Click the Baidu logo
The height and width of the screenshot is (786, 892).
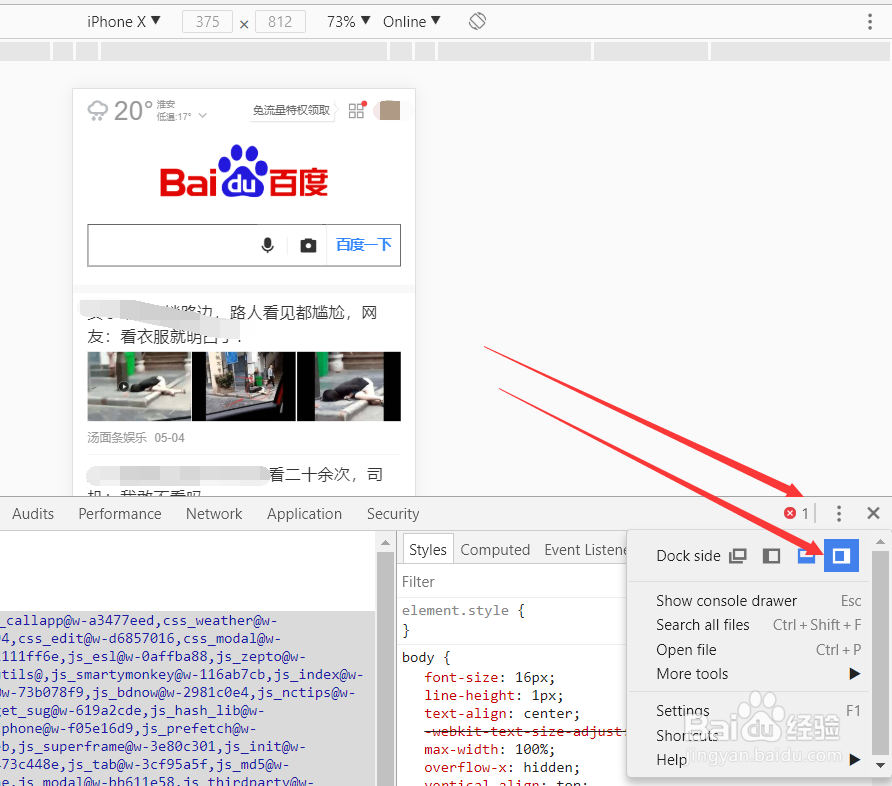click(x=243, y=171)
